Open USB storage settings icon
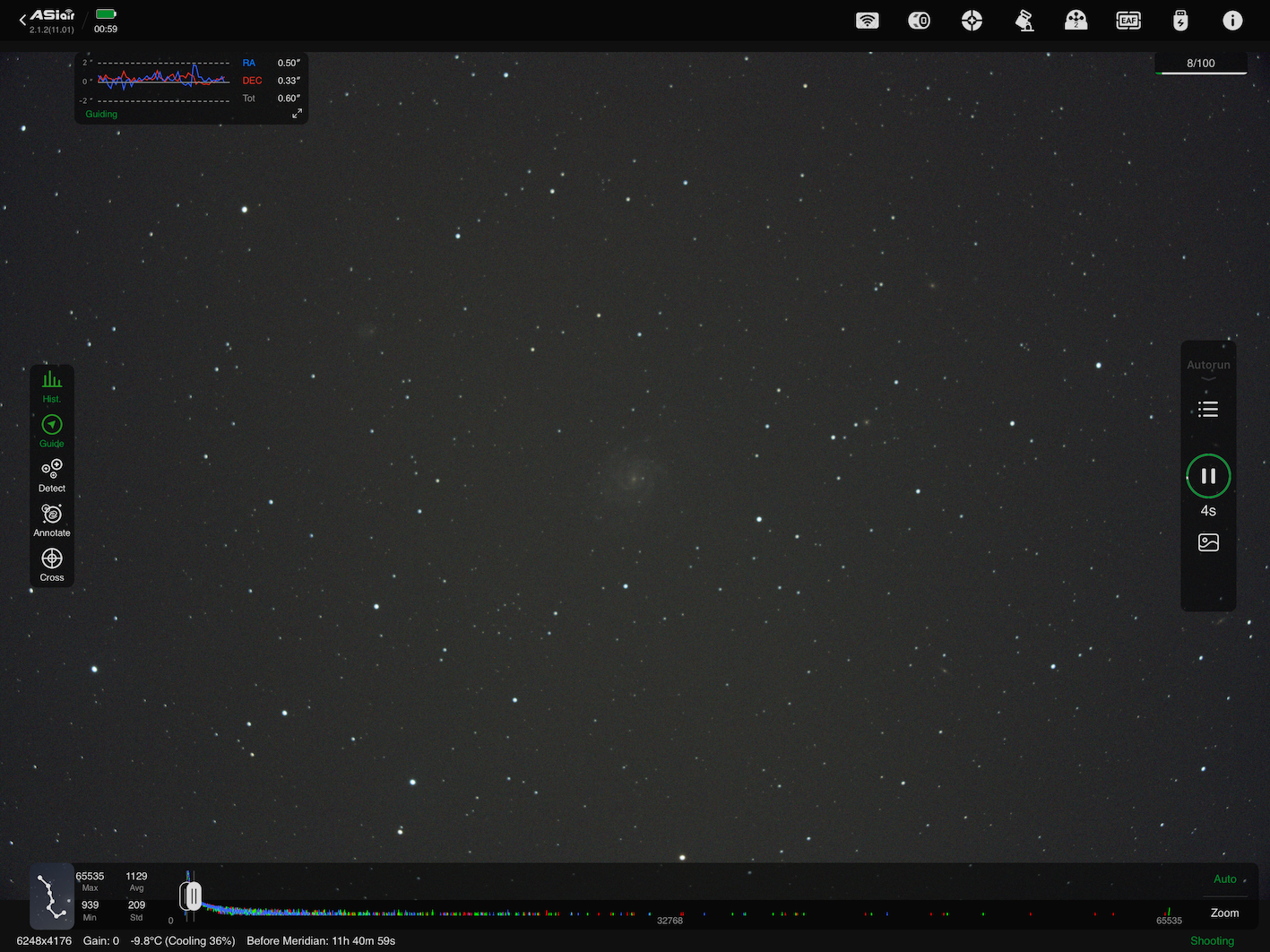This screenshot has height=952, width=1270. pos(1180,21)
